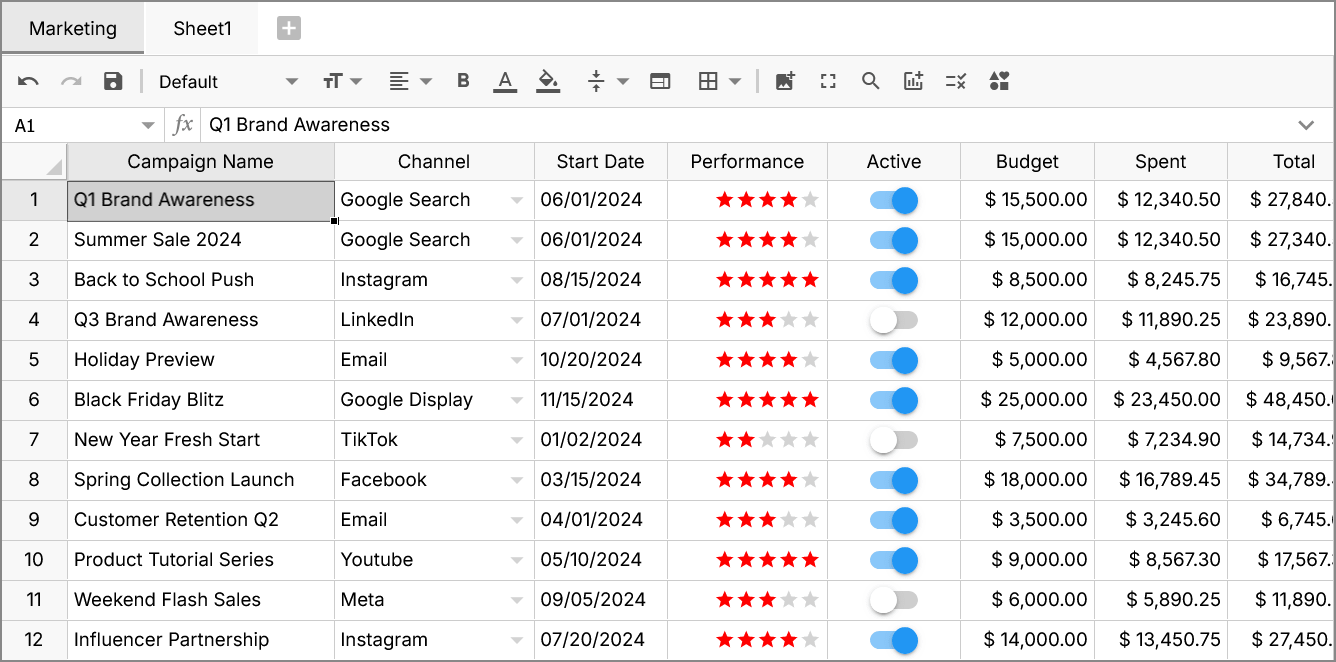Image resolution: width=1336 pixels, height=662 pixels.
Task: Expand the font size dropdown arrow
Action: click(x=355, y=82)
